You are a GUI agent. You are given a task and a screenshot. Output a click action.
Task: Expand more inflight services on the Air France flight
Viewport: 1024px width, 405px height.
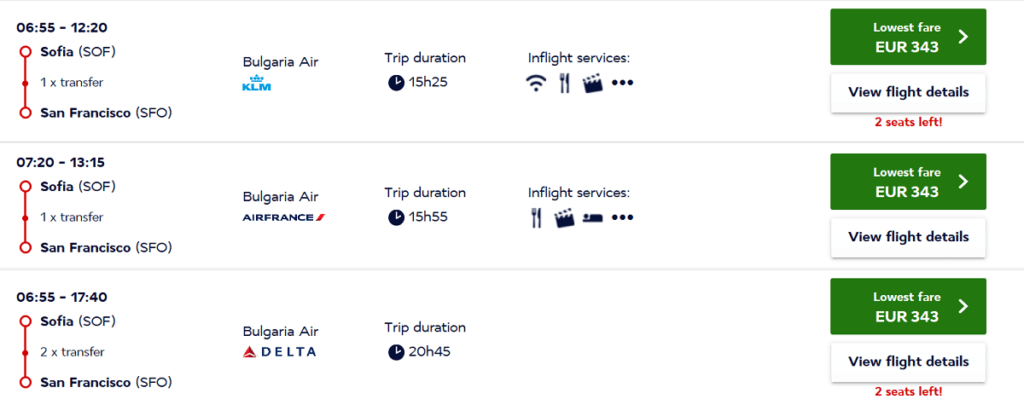click(622, 218)
